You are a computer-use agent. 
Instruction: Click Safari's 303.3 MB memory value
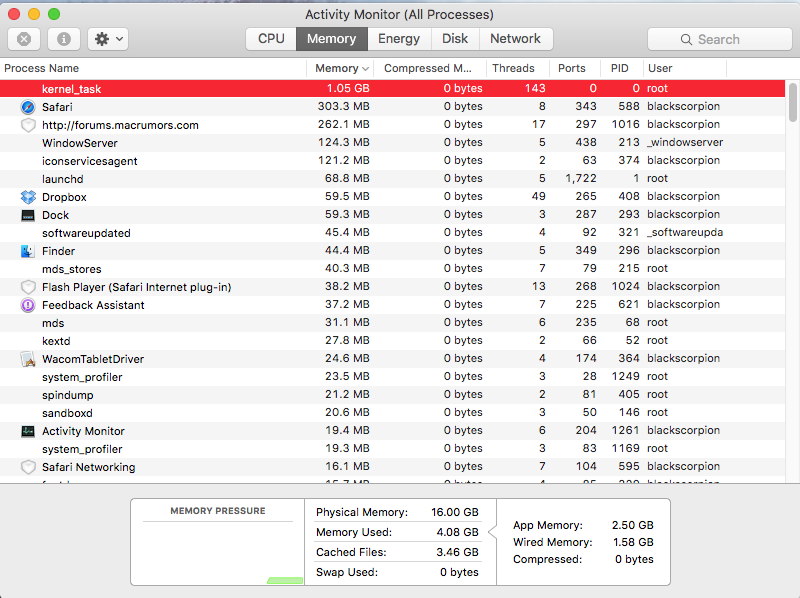pyautogui.click(x=343, y=106)
